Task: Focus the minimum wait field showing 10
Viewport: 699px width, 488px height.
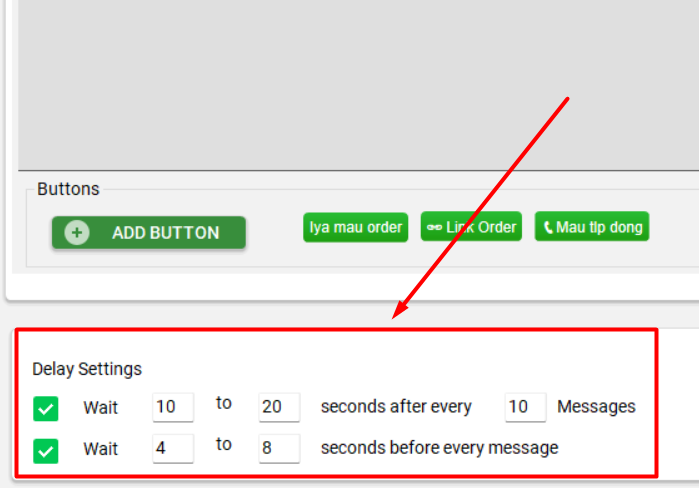Action: [173, 407]
